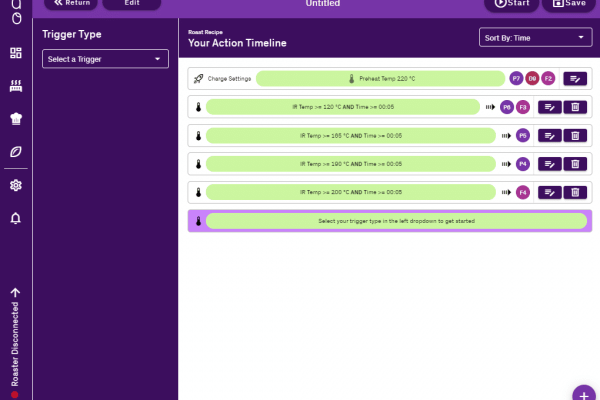Click the P7 badge on Charge Settings
Image resolution: width=600 pixels, height=400 pixels.
pos(516,78)
